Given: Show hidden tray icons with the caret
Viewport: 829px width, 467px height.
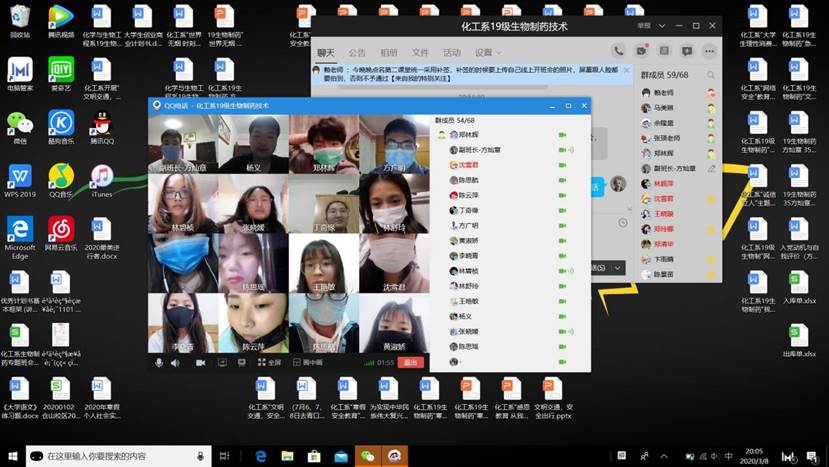Looking at the screenshot, I should 664,456.
